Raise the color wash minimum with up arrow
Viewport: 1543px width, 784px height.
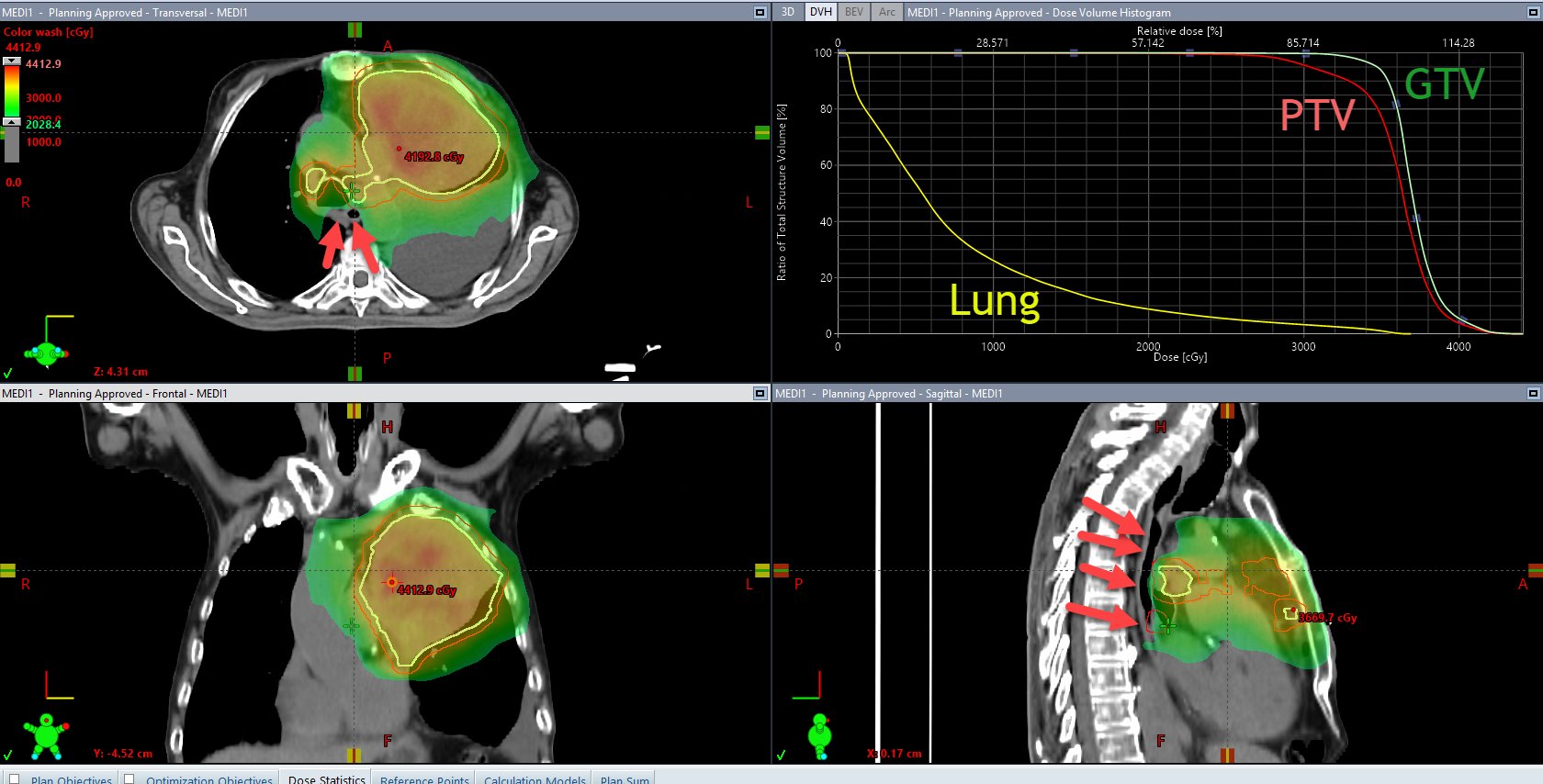11,121
